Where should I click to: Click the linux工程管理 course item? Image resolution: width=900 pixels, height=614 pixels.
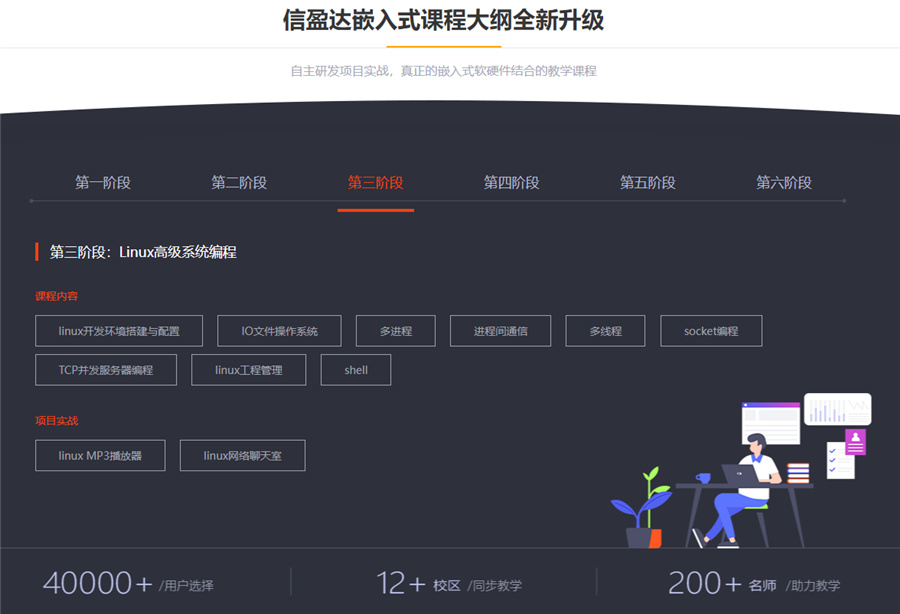pos(248,369)
